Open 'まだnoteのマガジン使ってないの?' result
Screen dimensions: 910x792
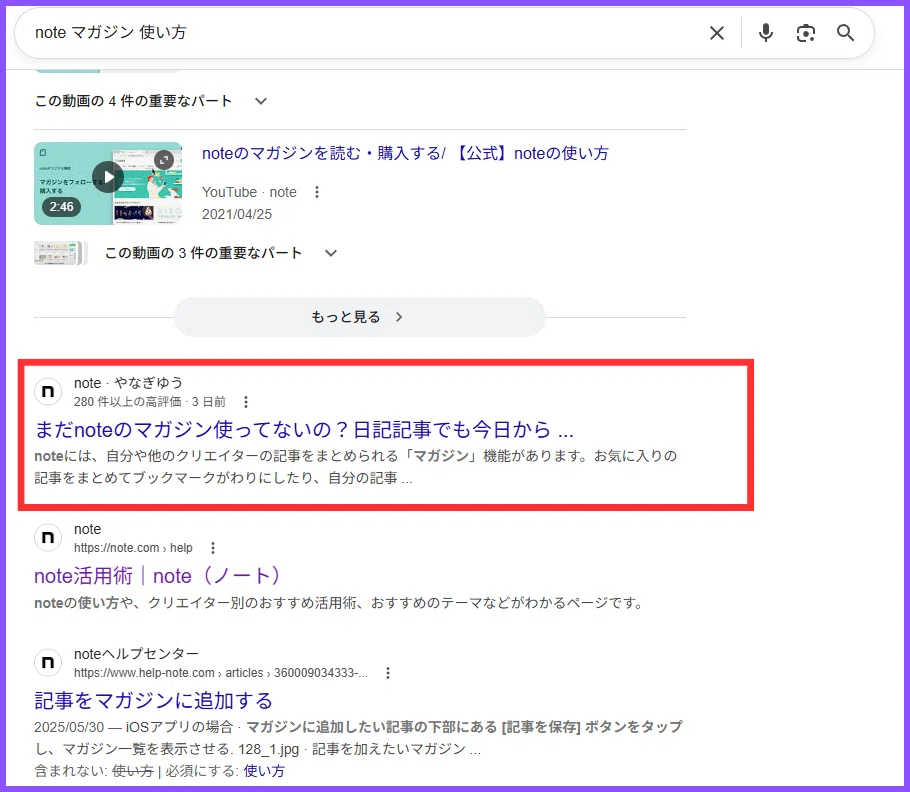(x=304, y=429)
